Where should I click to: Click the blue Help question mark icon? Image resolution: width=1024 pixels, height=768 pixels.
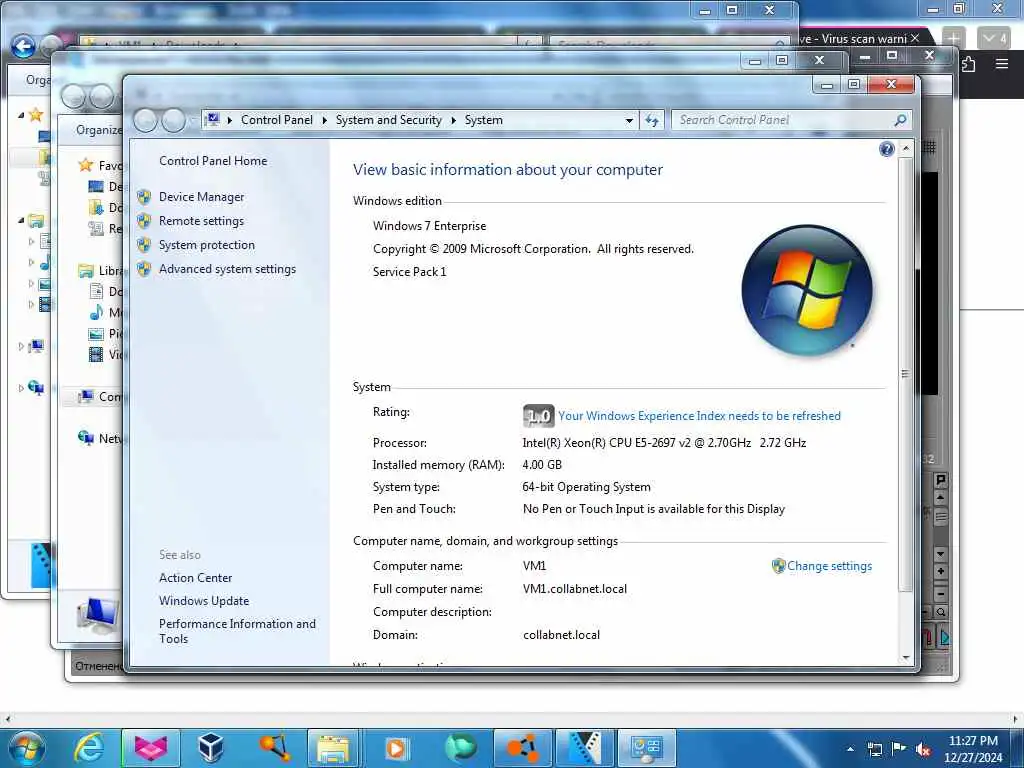[886, 150]
